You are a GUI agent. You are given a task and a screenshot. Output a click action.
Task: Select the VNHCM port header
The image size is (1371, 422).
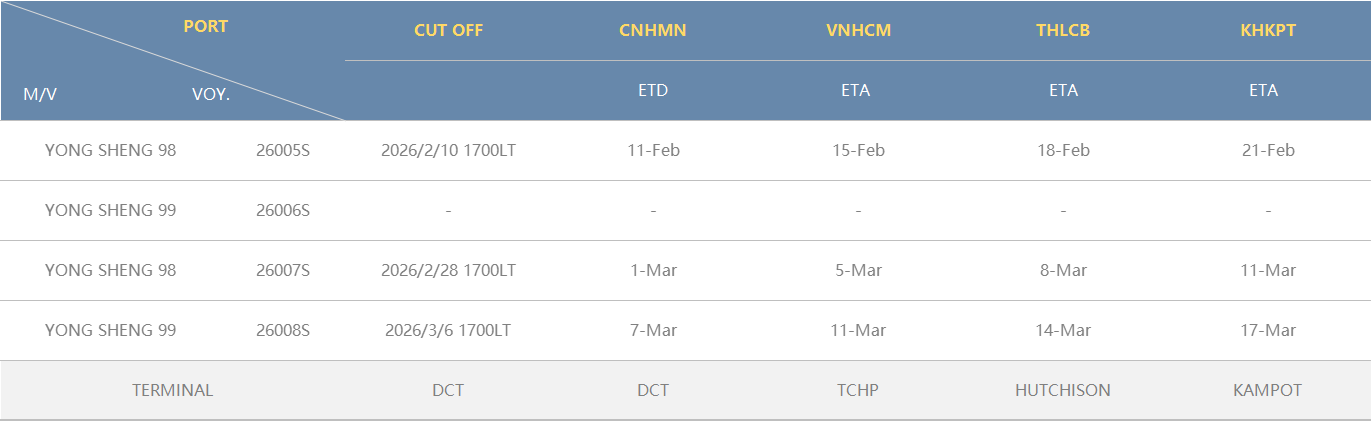pyautogui.click(x=858, y=30)
